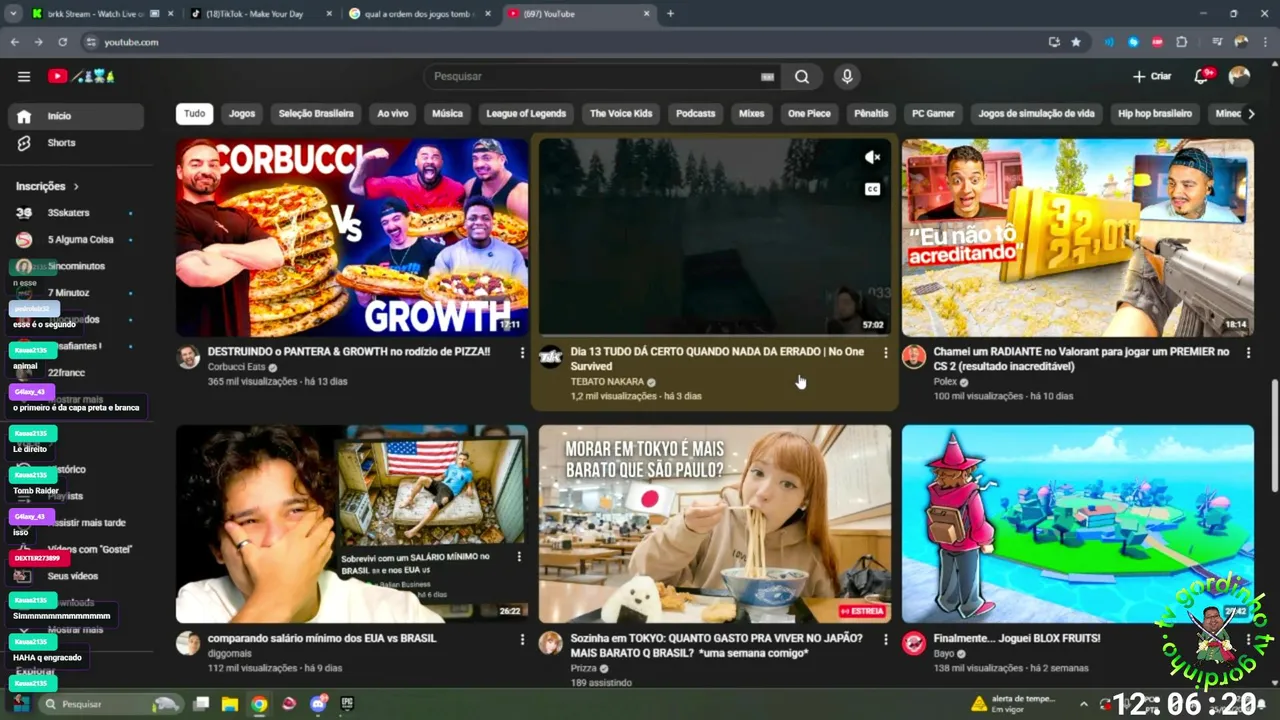Select the One Piece chip
Screen dimensions: 1280x720
(809, 113)
